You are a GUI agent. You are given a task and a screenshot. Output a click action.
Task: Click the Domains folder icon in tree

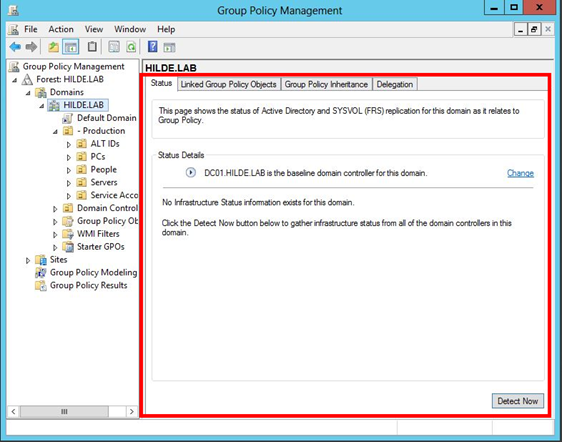click(41, 92)
